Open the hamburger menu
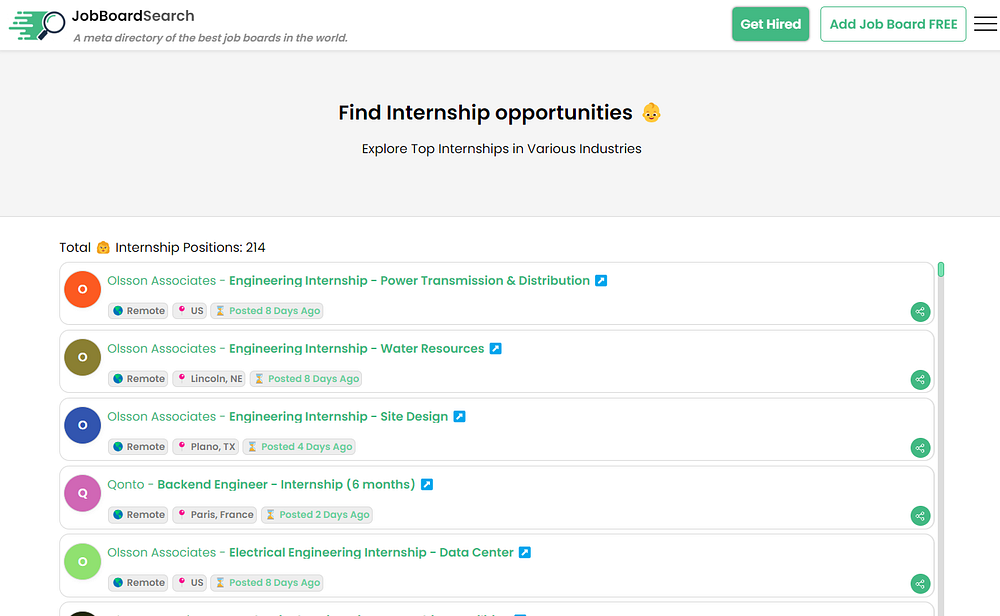 pyautogui.click(x=985, y=24)
